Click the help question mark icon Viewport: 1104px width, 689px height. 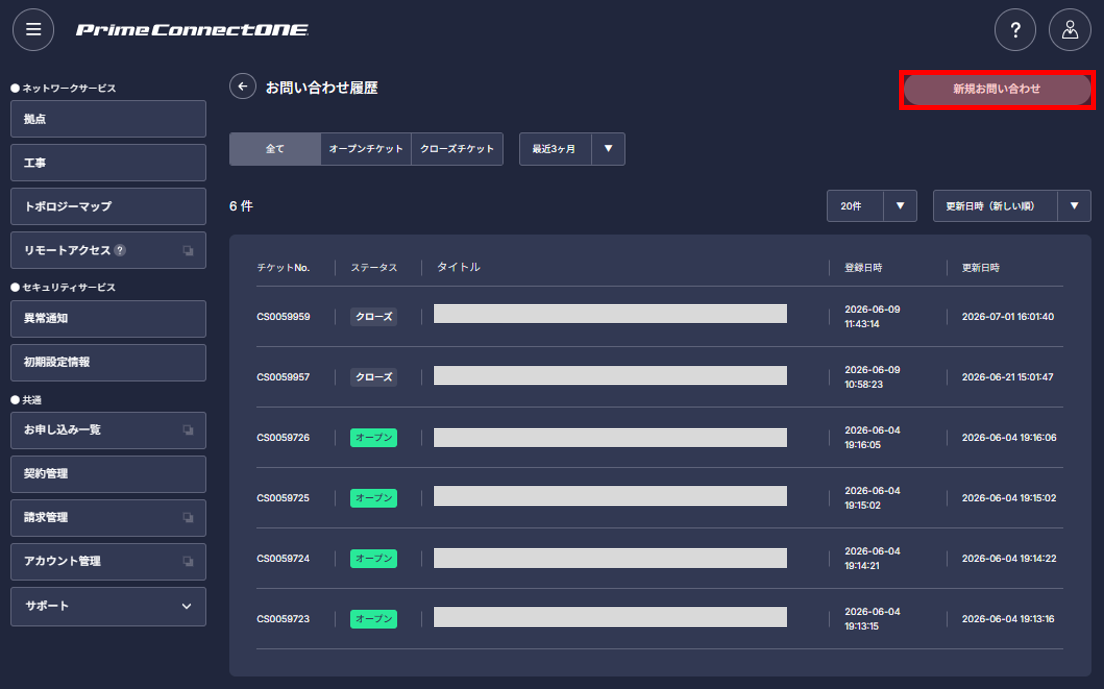[x=1015, y=30]
